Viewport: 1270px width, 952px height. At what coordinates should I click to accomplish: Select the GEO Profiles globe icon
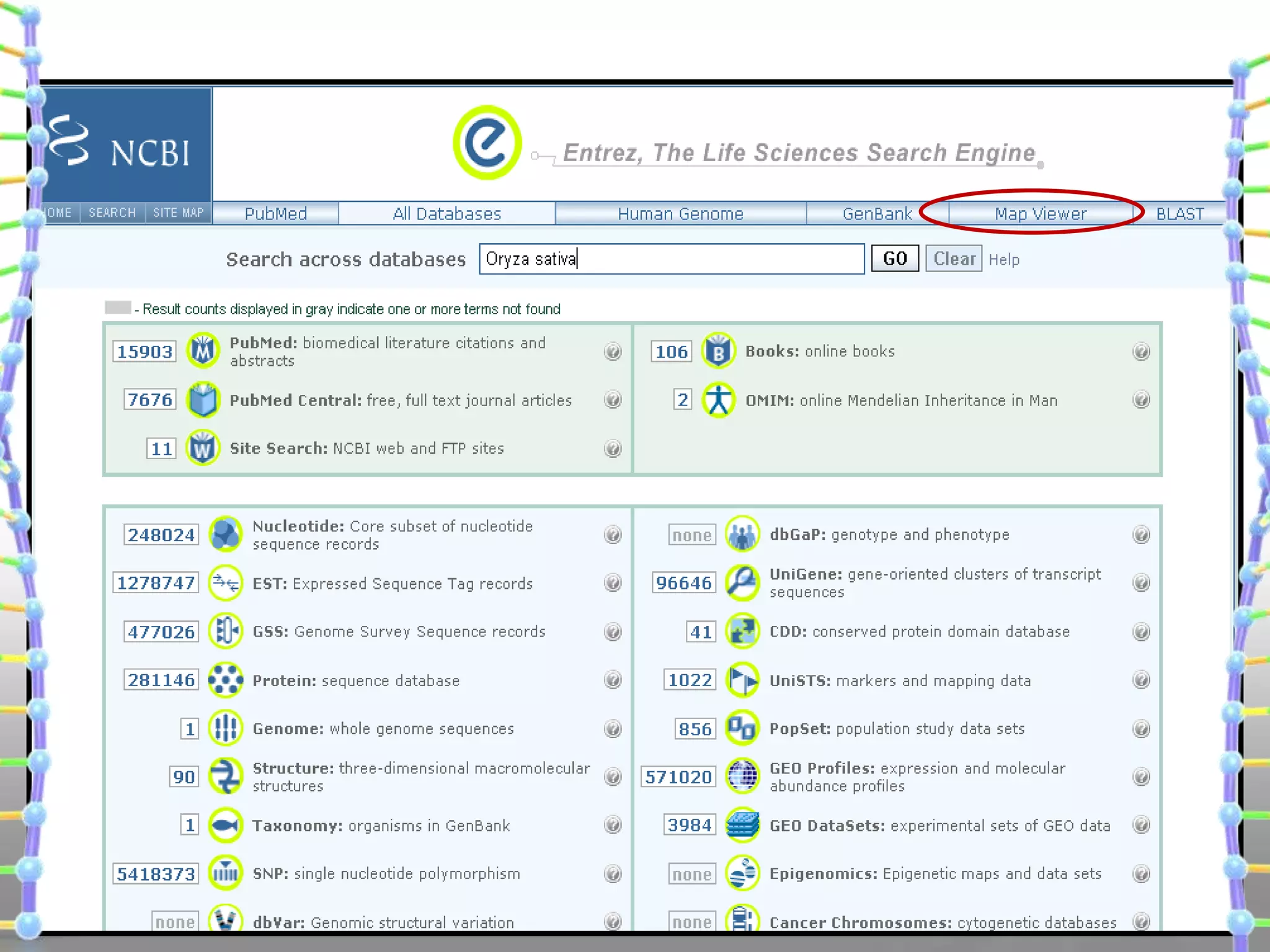click(x=742, y=777)
